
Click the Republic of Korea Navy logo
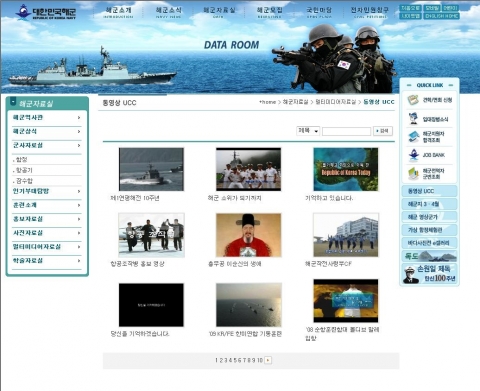pos(46,12)
